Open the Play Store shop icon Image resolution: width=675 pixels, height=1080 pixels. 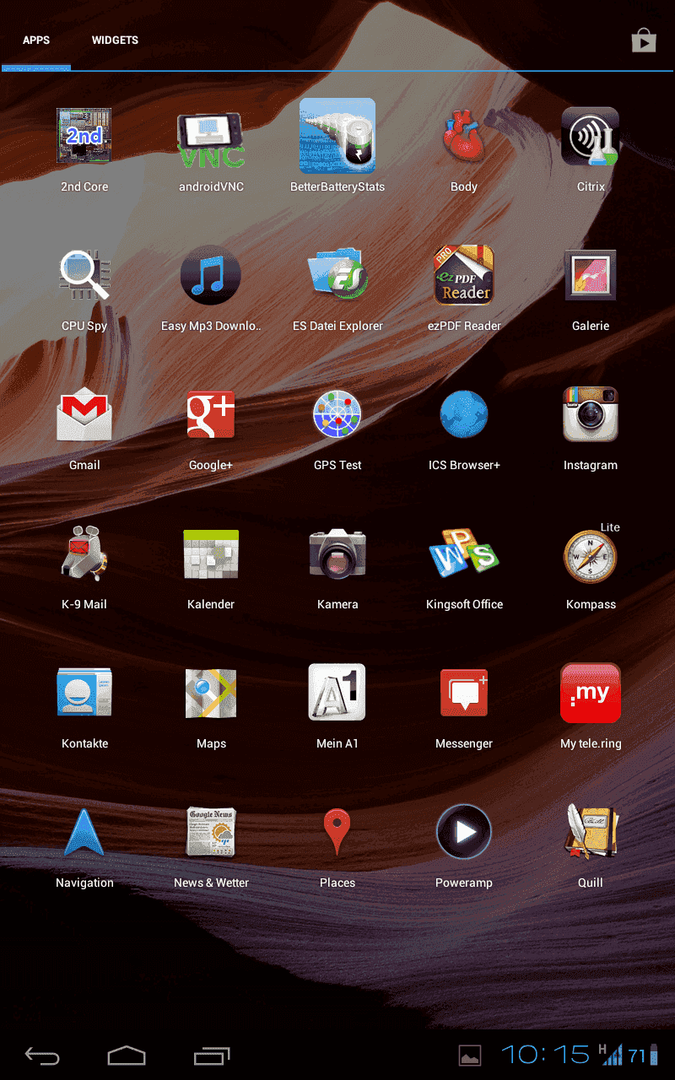pos(644,41)
